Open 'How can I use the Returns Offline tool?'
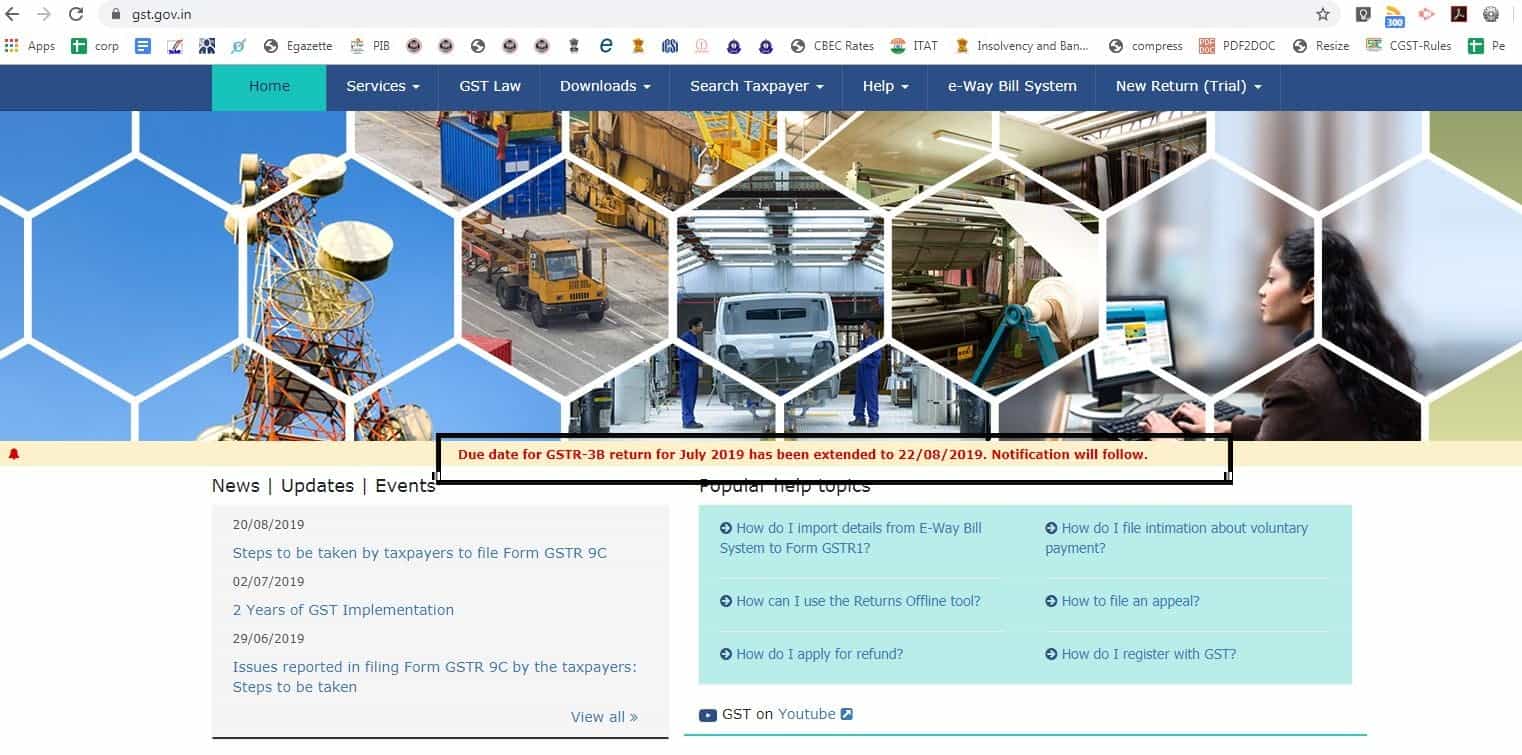Image resolution: width=1522 pixels, height=755 pixels. [x=850, y=601]
